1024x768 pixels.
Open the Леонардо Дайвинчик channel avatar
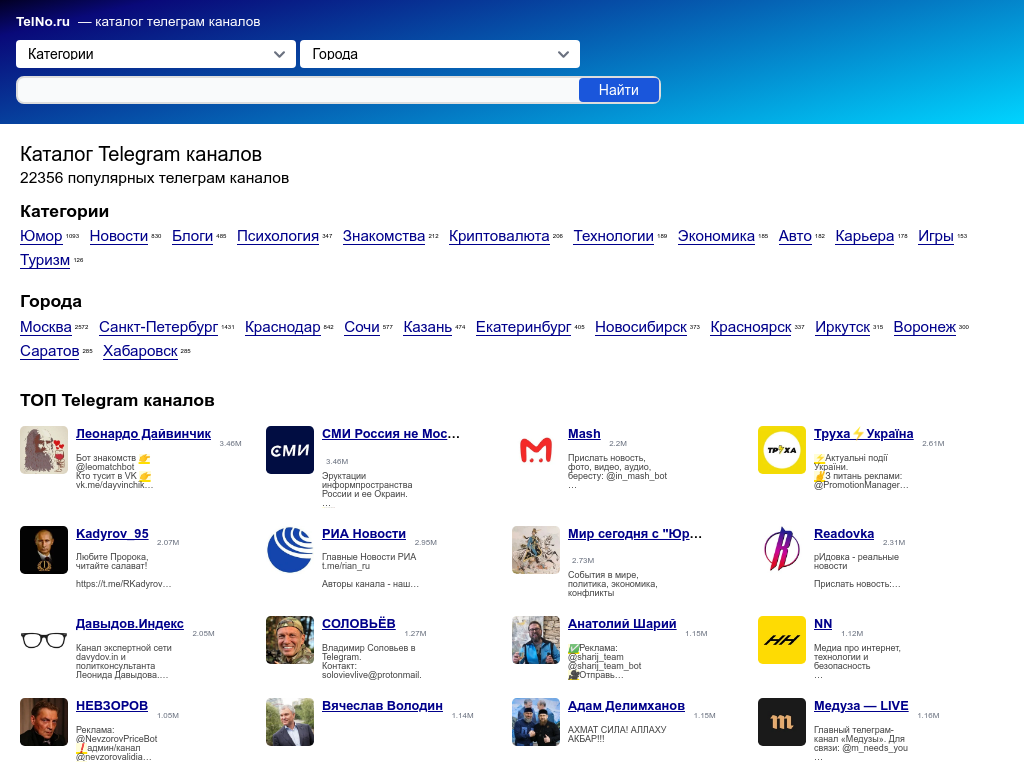[44, 450]
